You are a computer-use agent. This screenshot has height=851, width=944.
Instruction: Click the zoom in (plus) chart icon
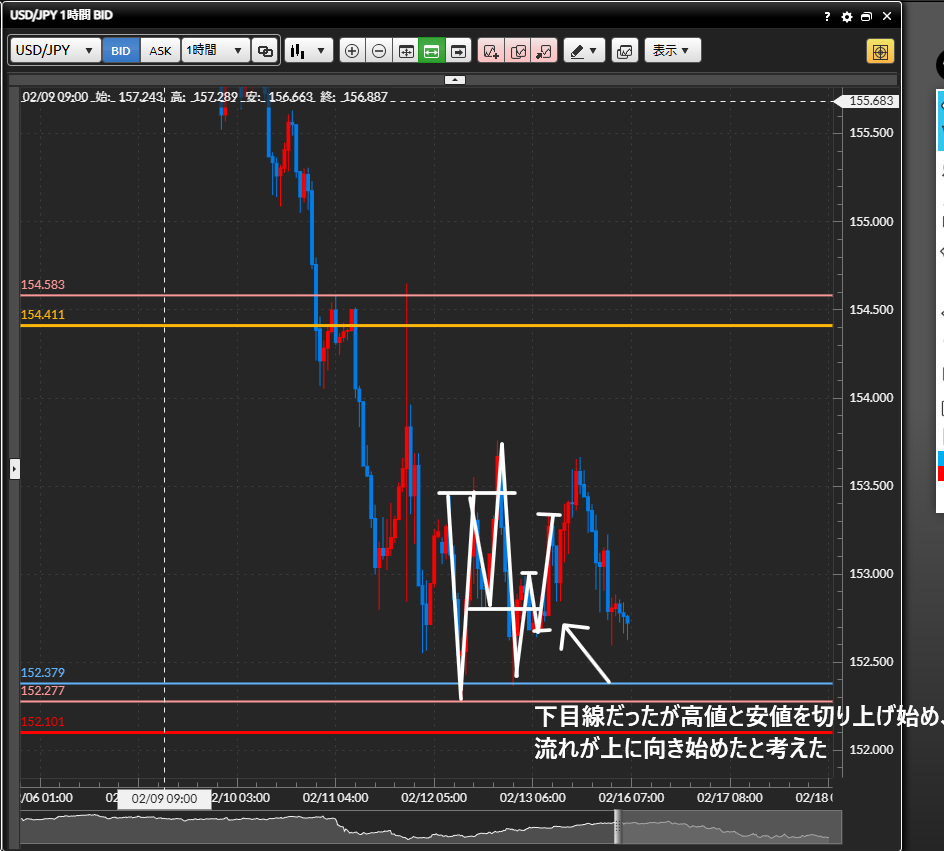point(352,51)
